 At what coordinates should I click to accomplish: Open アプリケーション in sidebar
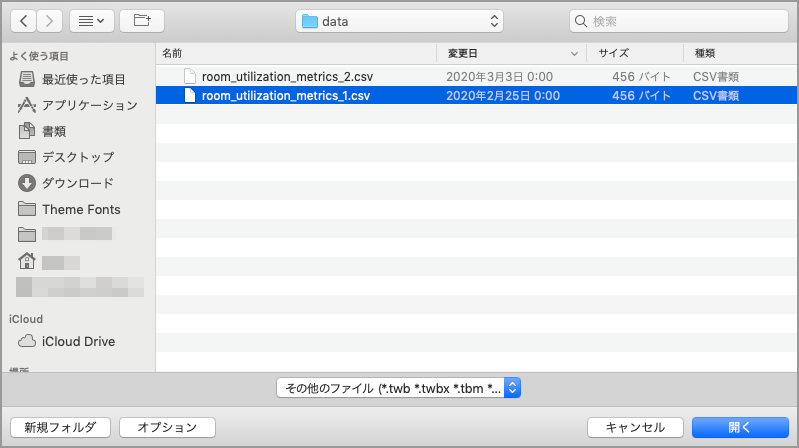click(x=90, y=105)
